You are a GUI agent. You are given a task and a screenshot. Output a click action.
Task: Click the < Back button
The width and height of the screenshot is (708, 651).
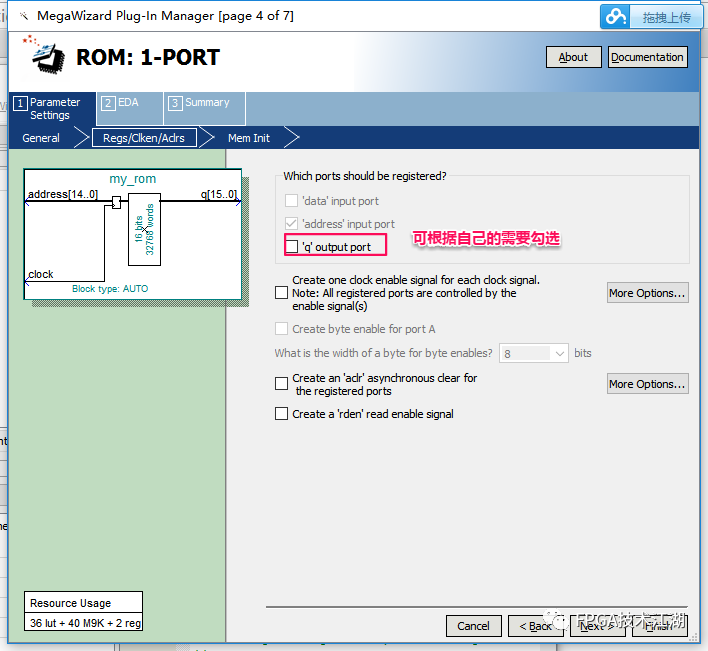point(536,626)
